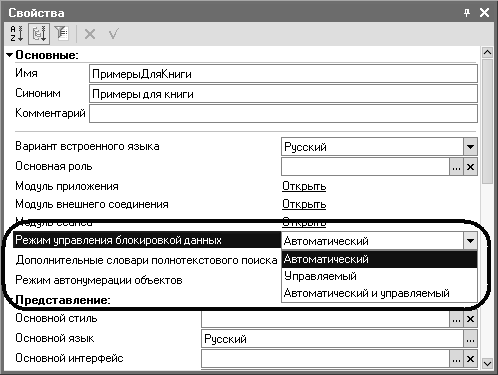Viewport: 498px width, 375px height.
Task: Close the Свойства panel
Action: [484, 13]
